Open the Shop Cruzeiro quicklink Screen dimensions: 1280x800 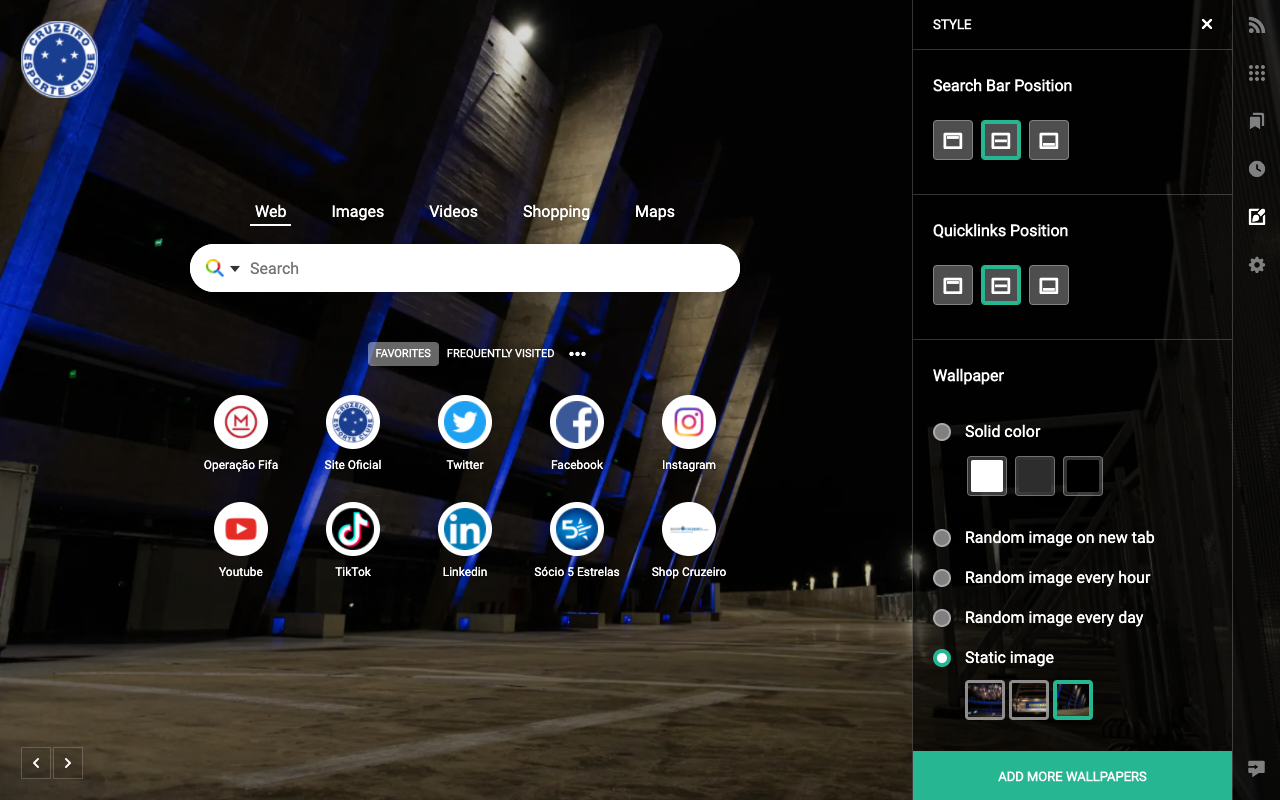[x=689, y=530]
